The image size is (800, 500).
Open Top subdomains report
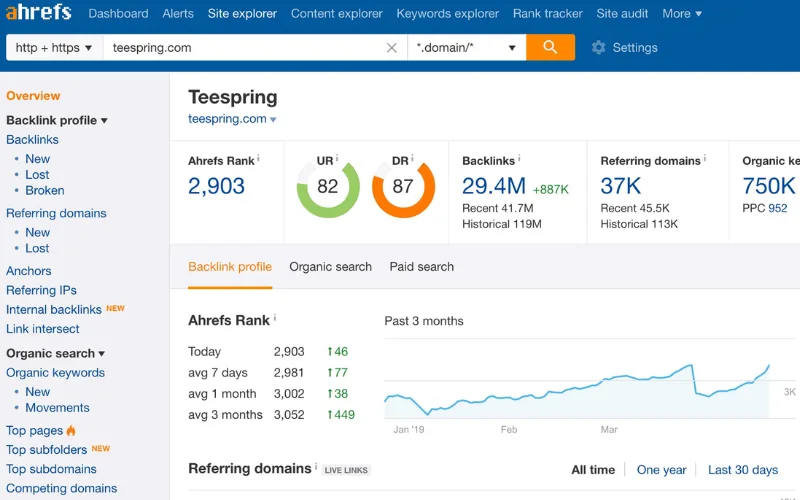51,469
